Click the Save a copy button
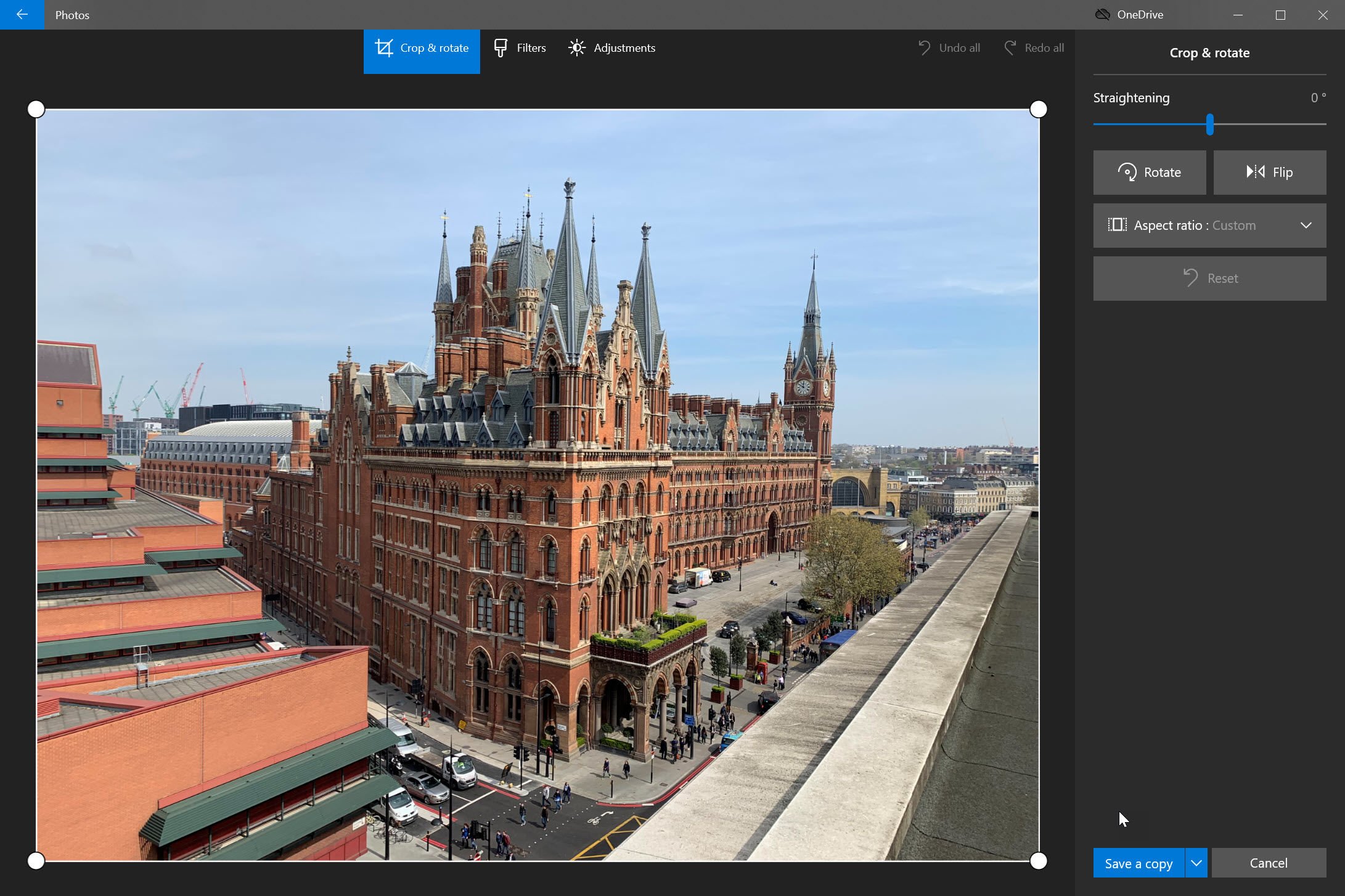 [1138, 862]
